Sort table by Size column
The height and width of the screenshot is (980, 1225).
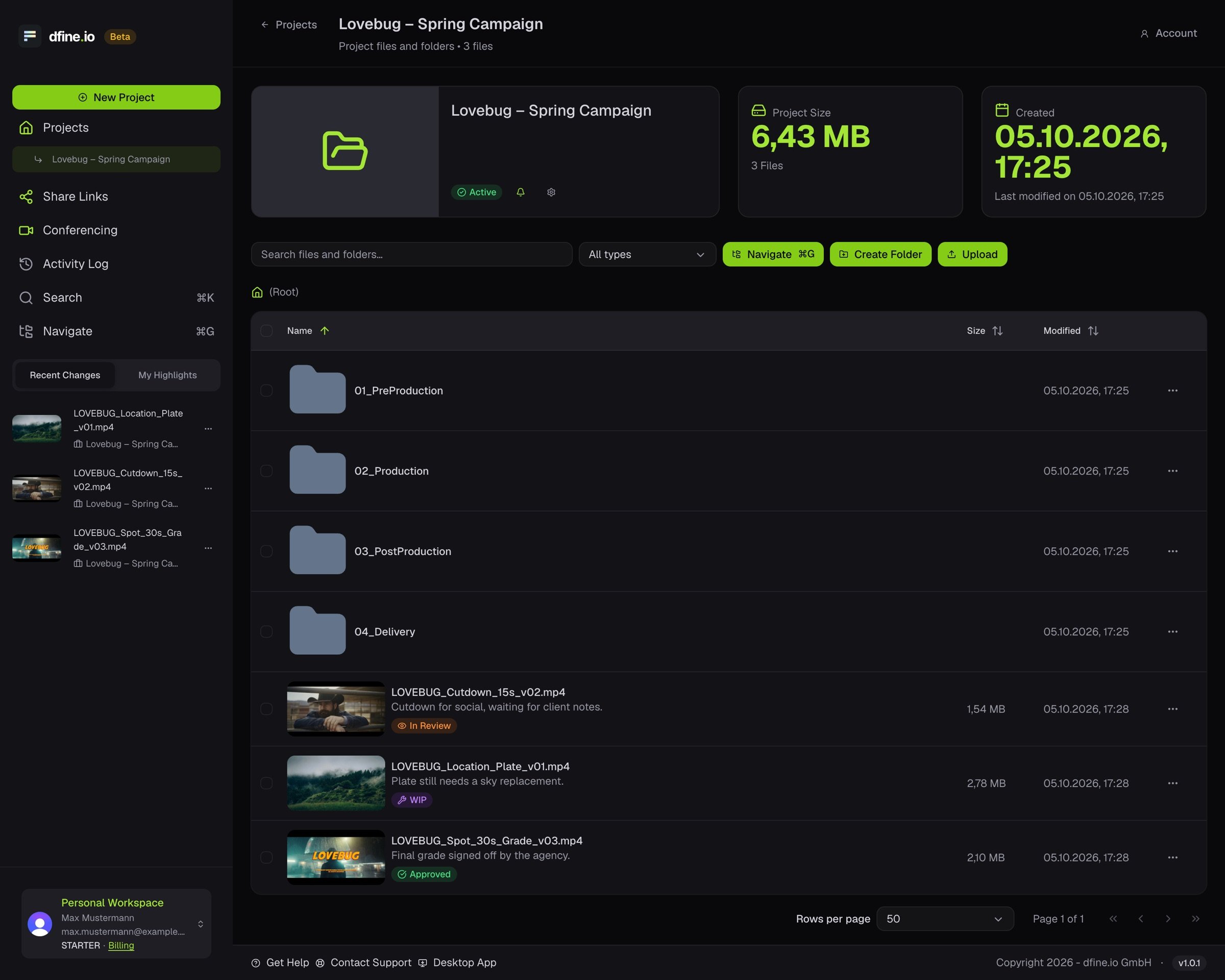click(985, 331)
